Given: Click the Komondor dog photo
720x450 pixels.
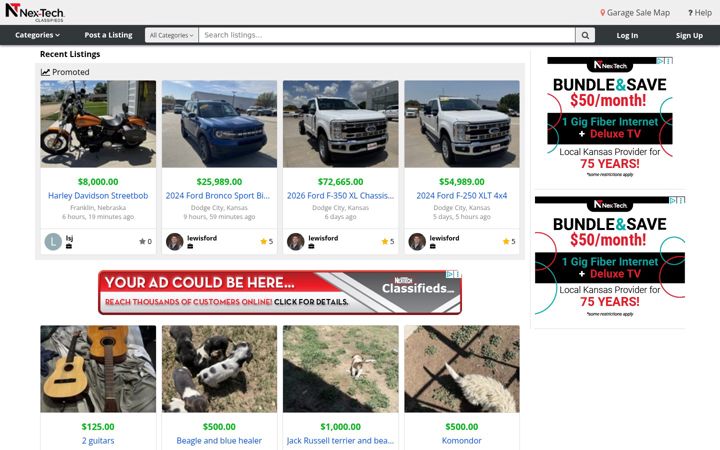Looking at the screenshot, I should (462, 369).
